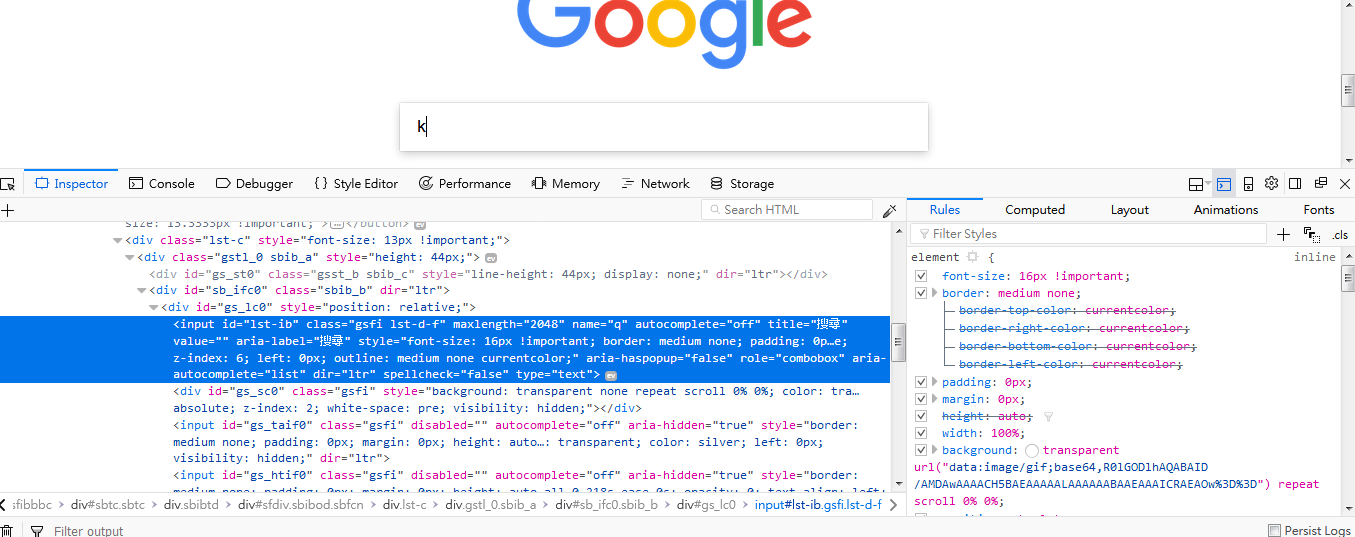This screenshot has height=537, width=1355.
Task: Open the frame selection dropdown icon
Action: [1199, 184]
